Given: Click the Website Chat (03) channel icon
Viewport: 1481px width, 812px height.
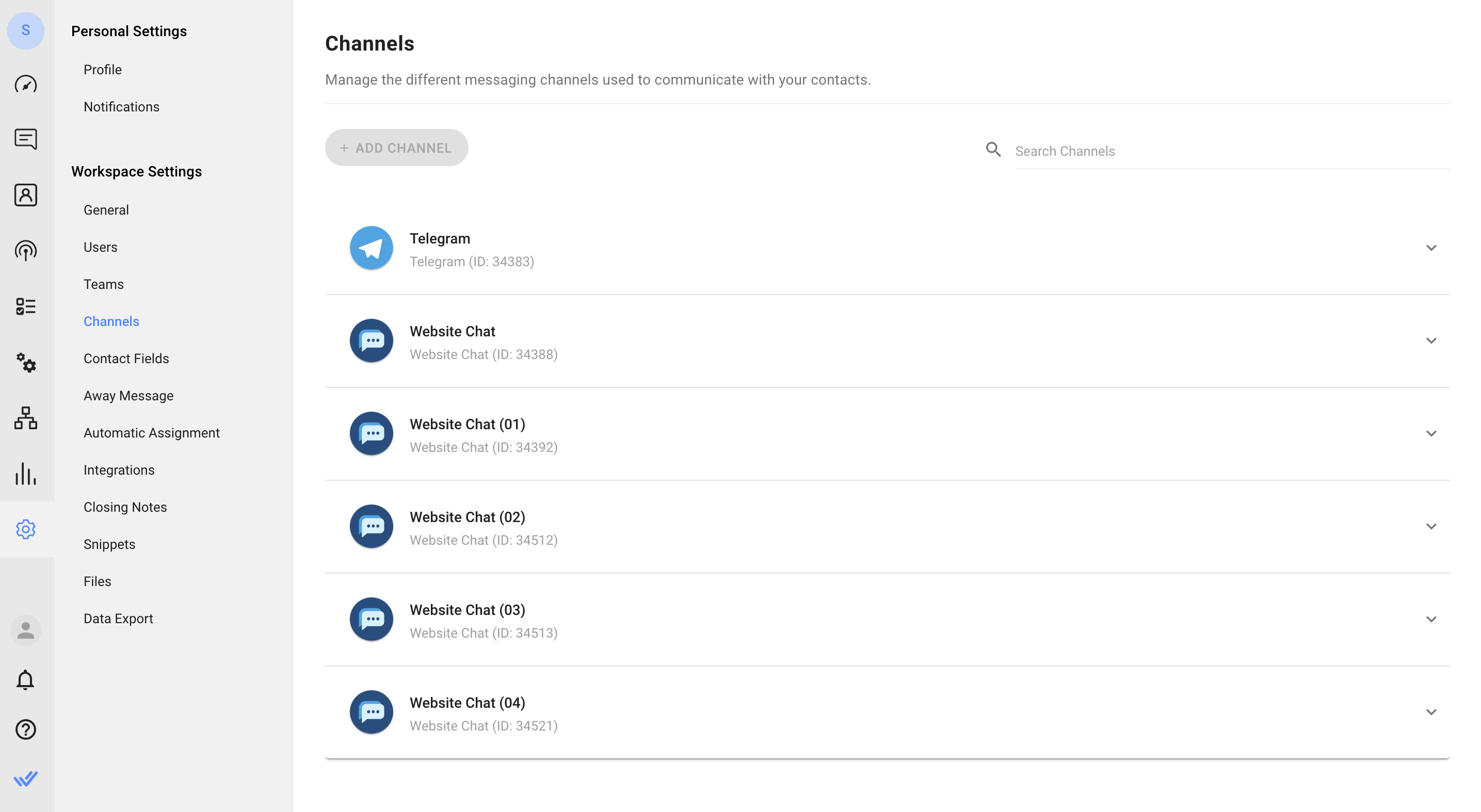Looking at the screenshot, I should [372, 619].
